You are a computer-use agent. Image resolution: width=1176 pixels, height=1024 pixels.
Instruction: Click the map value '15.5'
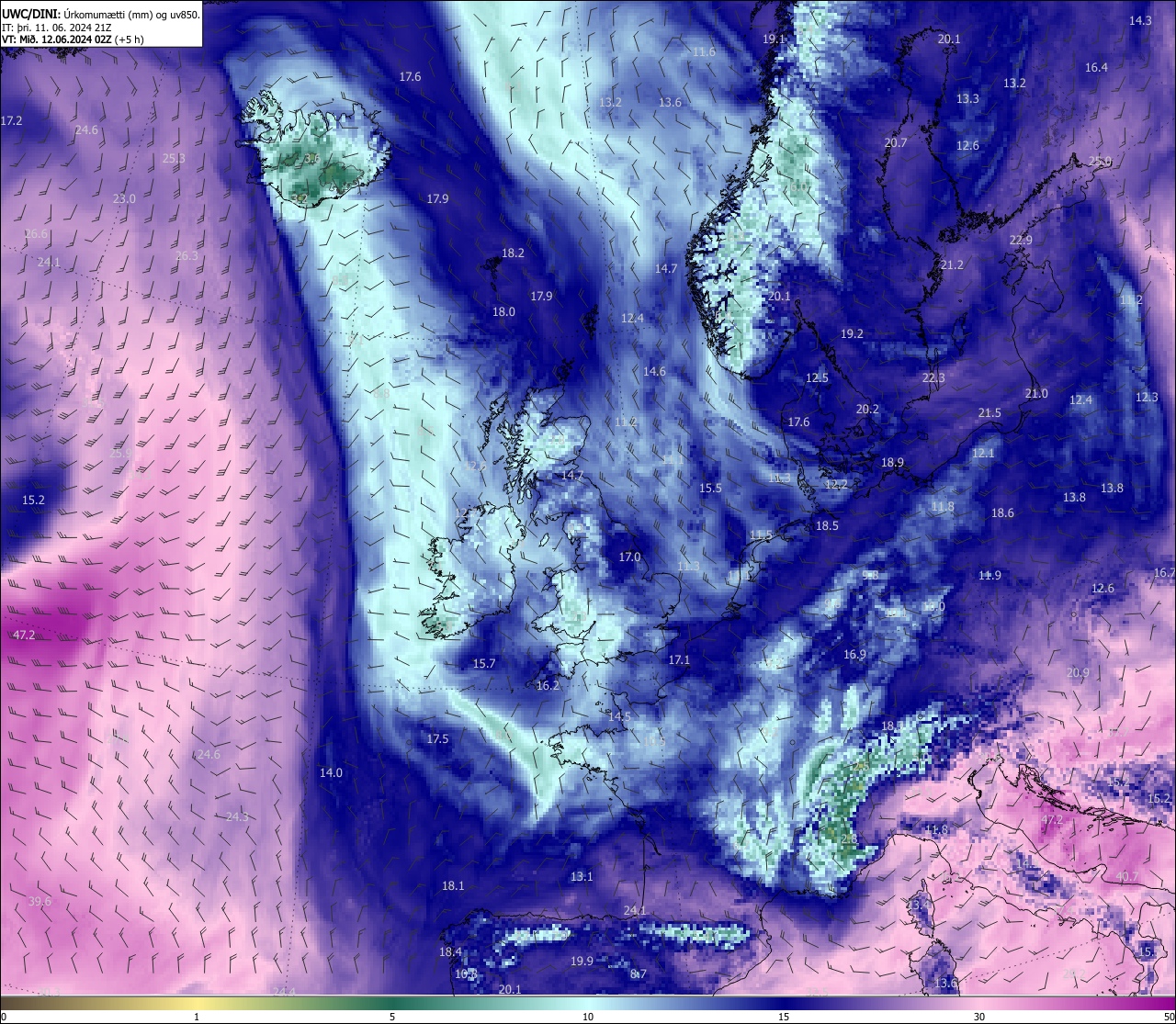[x=710, y=488]
